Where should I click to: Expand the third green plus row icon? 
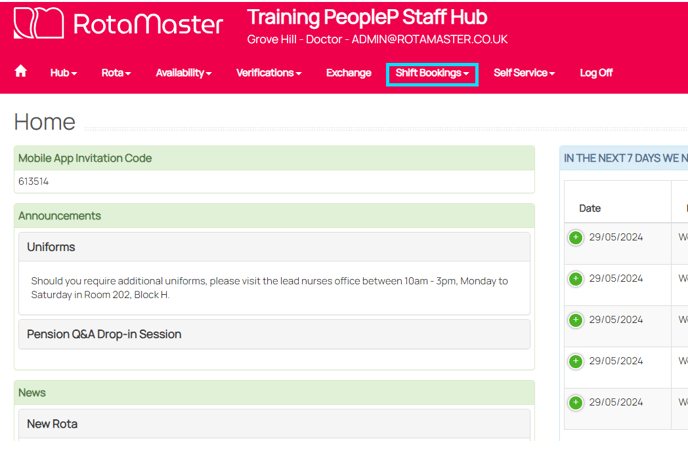576,320
